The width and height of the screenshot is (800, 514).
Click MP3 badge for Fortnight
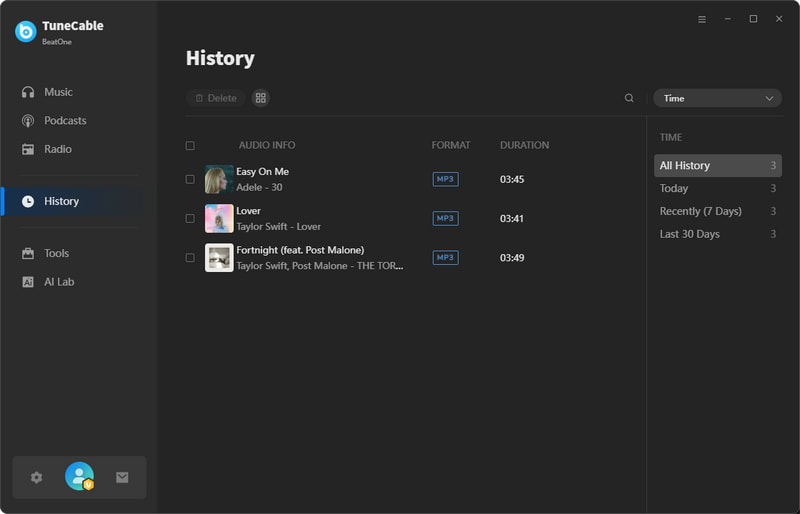[x=445, y=258]
